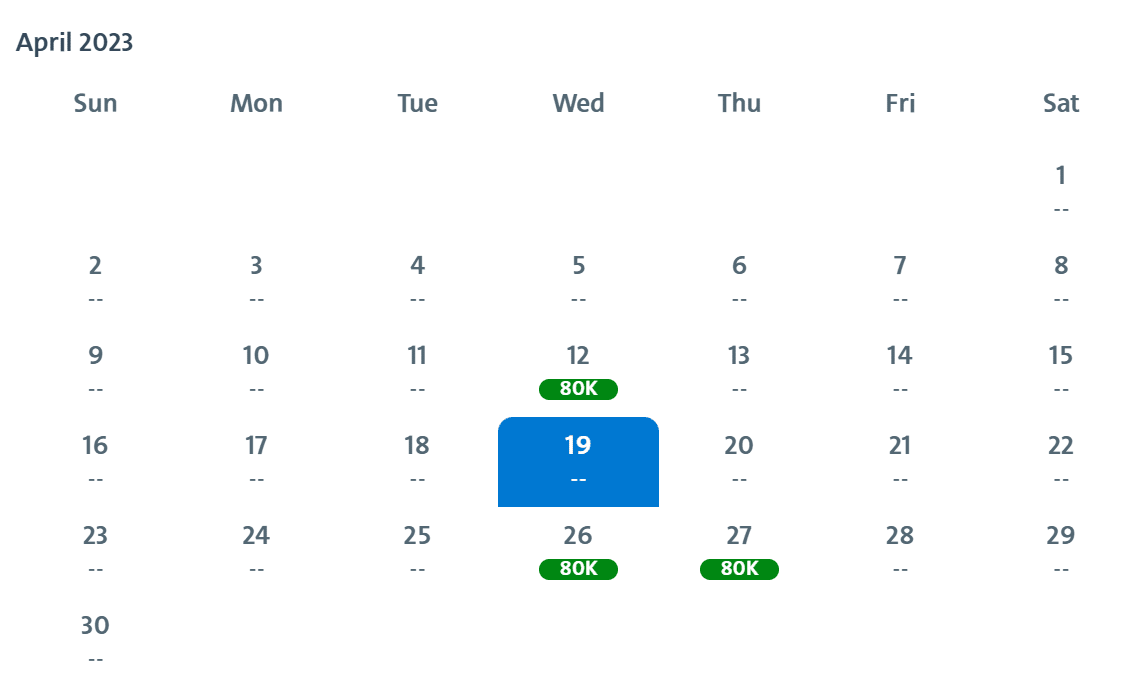Image resolution: width=1125 pixels, height=693 pixels.
Task: Pick Thursday April 20
Action: 739,460
